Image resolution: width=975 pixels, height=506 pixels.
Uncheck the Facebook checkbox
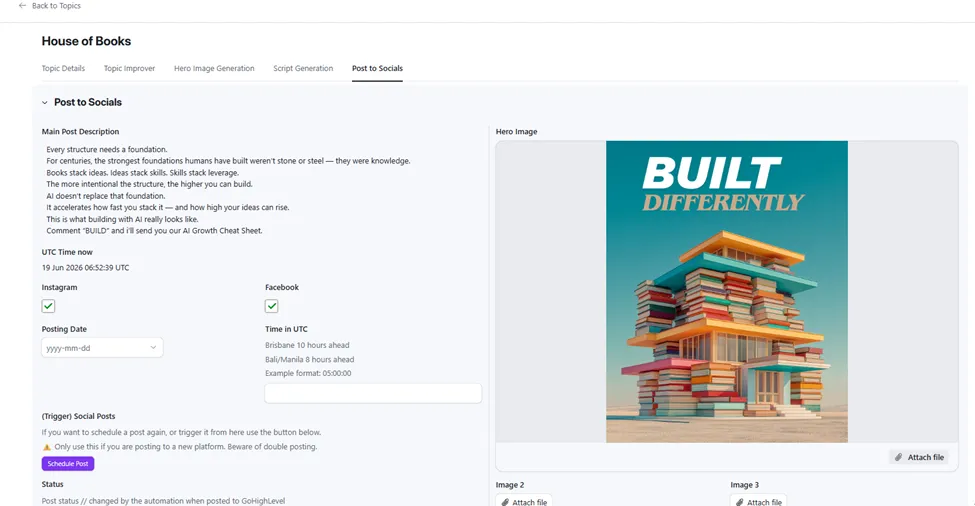(x=272, y=306)
